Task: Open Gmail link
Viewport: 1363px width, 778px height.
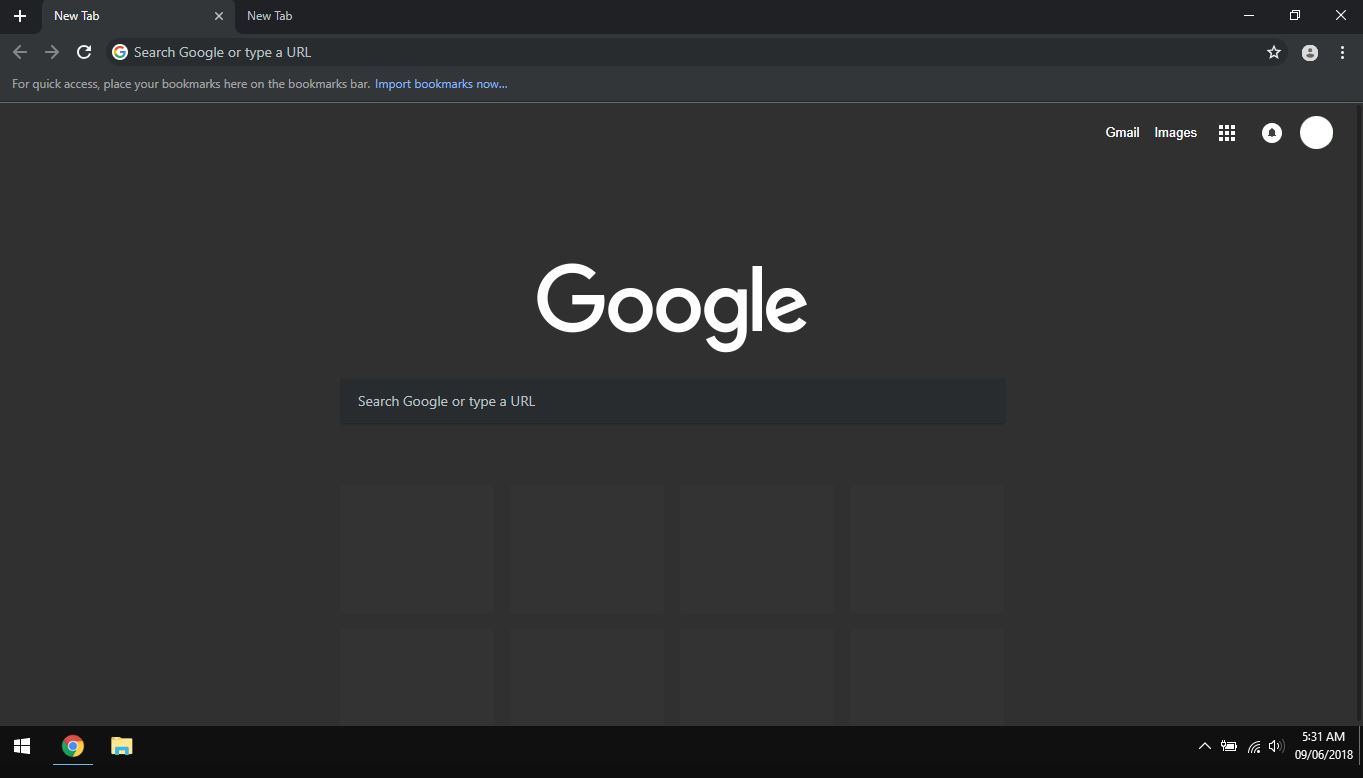Action: pos(1122,132)
